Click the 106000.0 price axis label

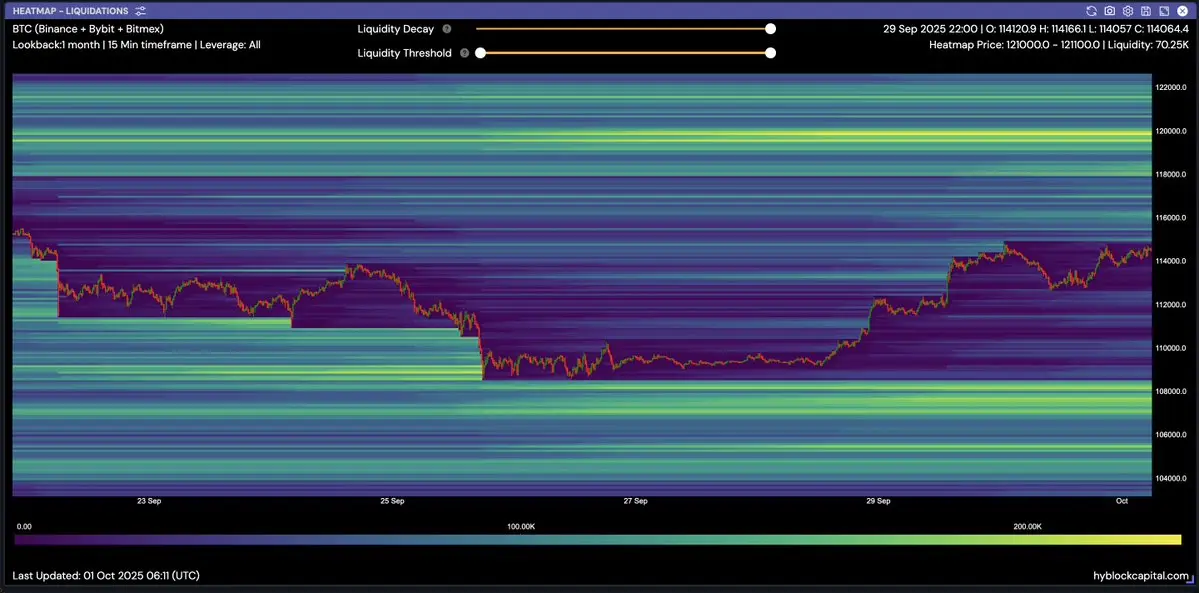1172,435
